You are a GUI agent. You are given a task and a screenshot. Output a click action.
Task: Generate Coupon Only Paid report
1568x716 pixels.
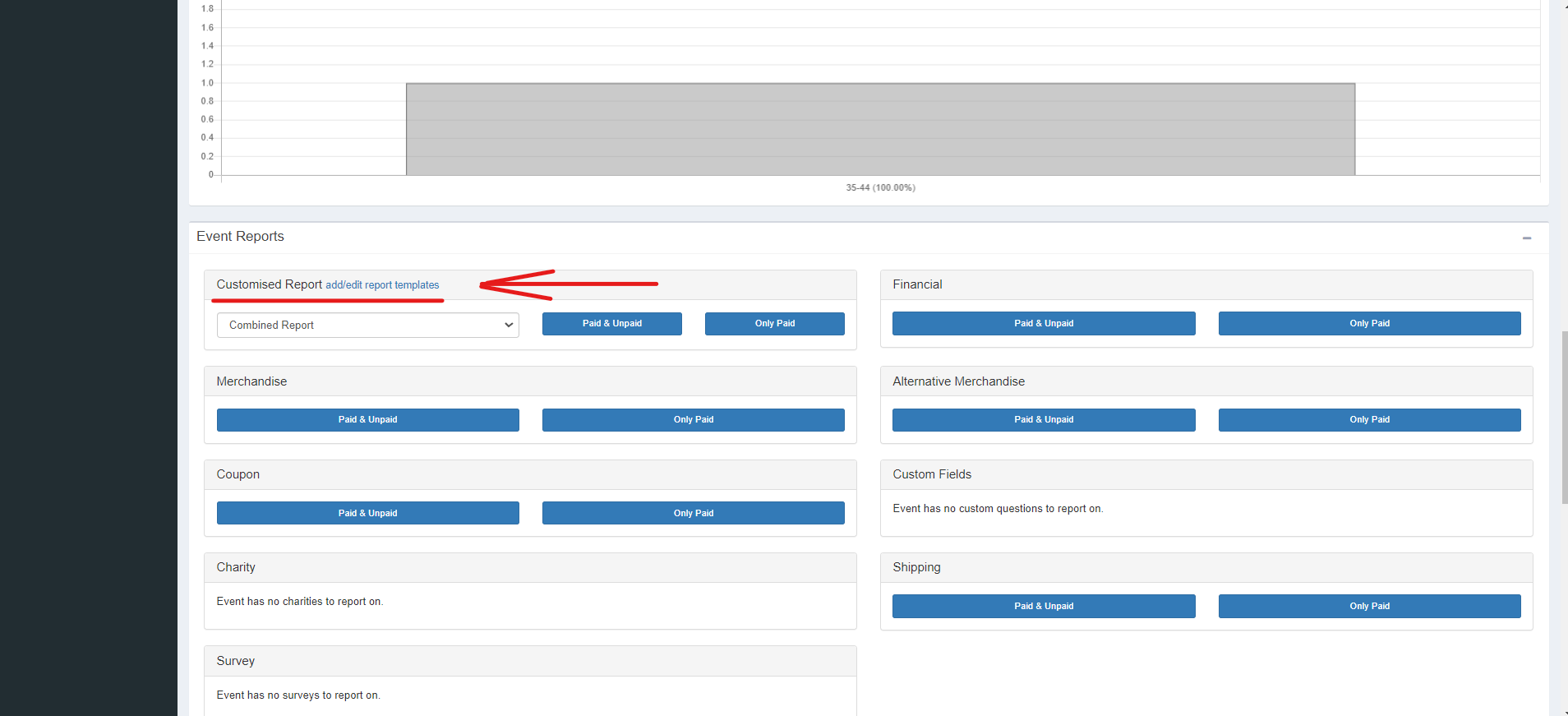point(694,513)
